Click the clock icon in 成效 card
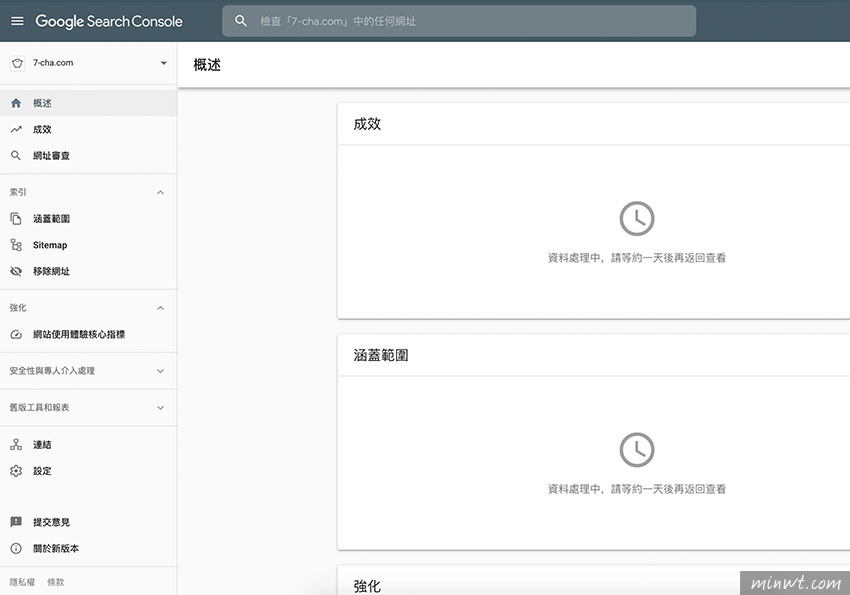Image resolution: width=850 pixels, height=595 pixels. click(x=637, y=219)
